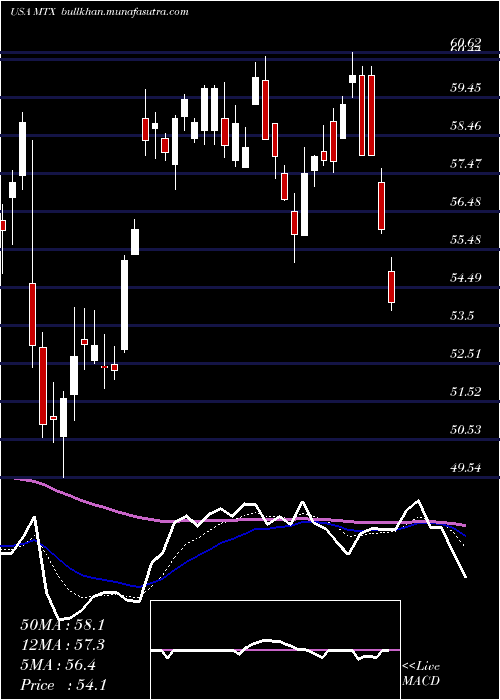Click the 54.49 price axis label
The image size is (500, 700).
click(x=466, y=278)
